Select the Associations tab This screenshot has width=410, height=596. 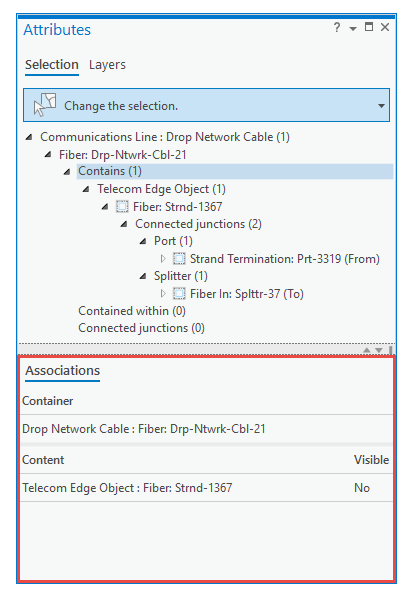pyautogui.click(x=63, y=371)
